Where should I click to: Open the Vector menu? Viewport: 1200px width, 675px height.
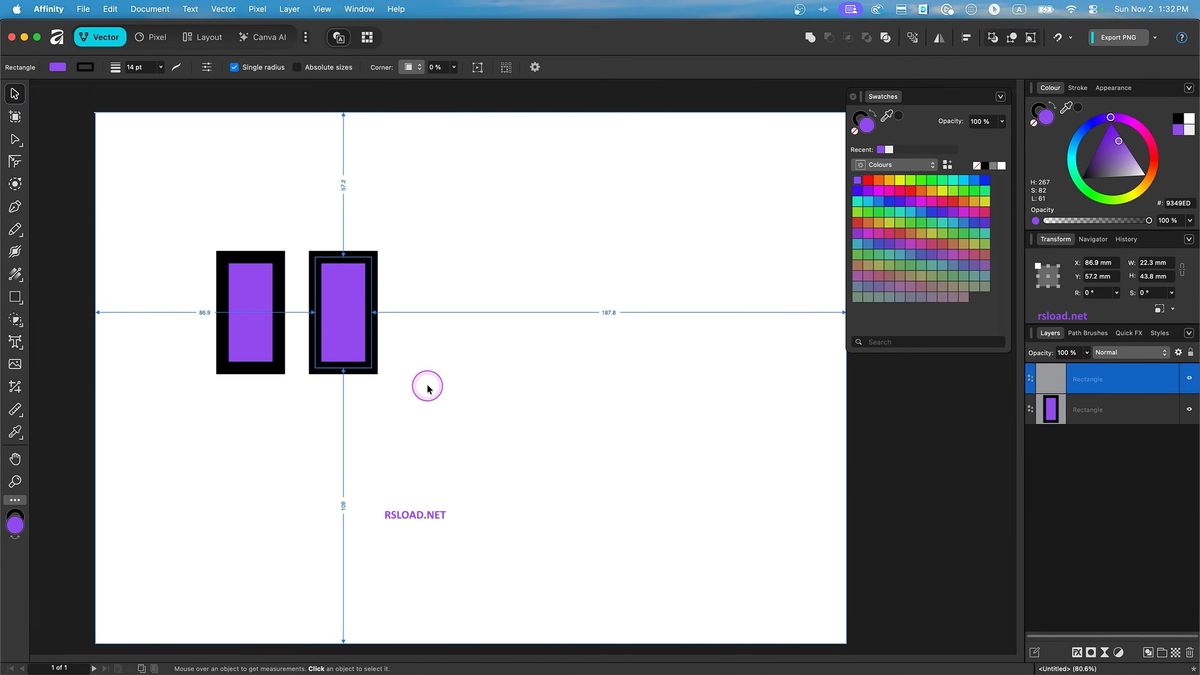222,9
